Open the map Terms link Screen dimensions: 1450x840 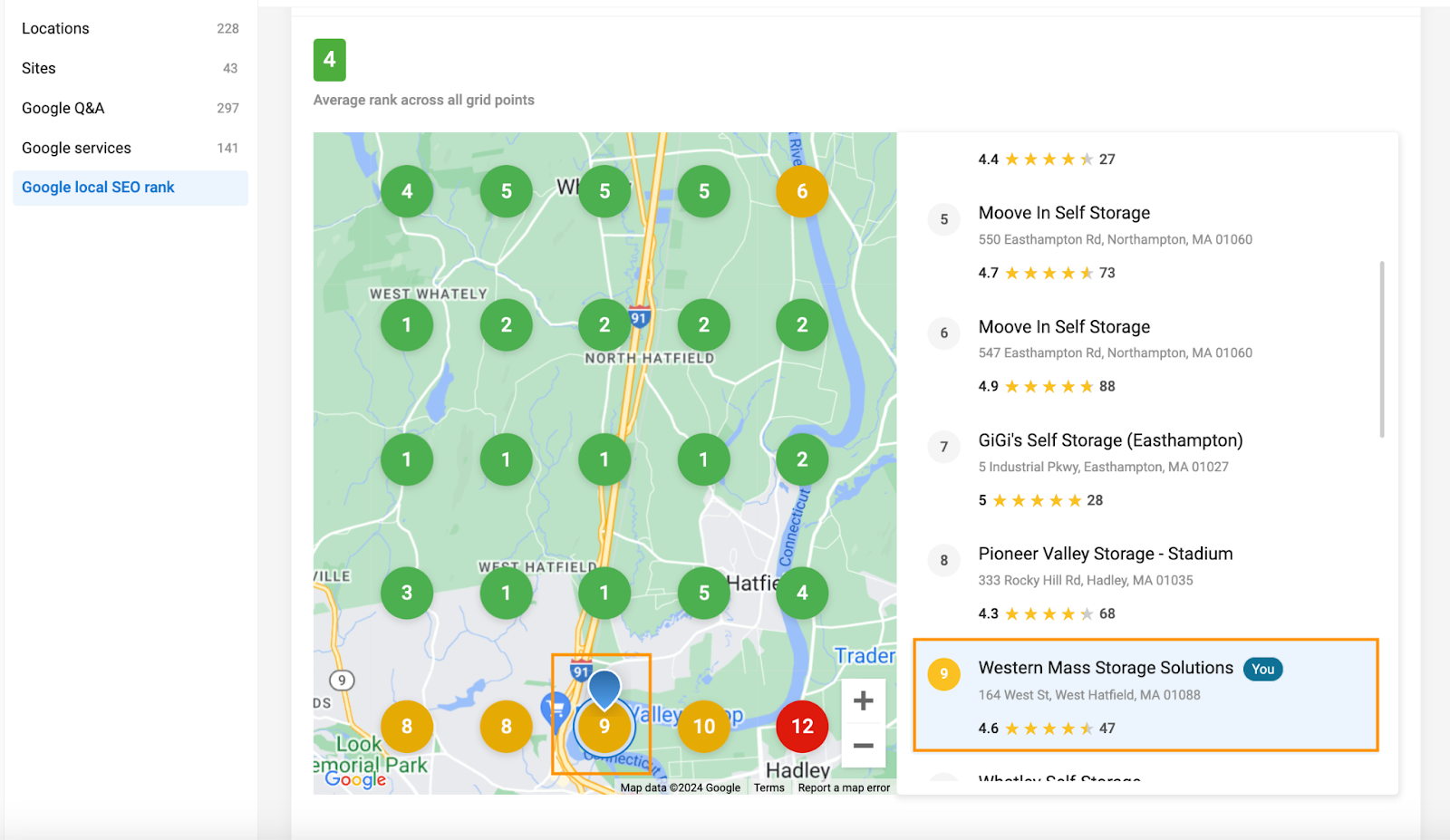[x=769, y=787]
